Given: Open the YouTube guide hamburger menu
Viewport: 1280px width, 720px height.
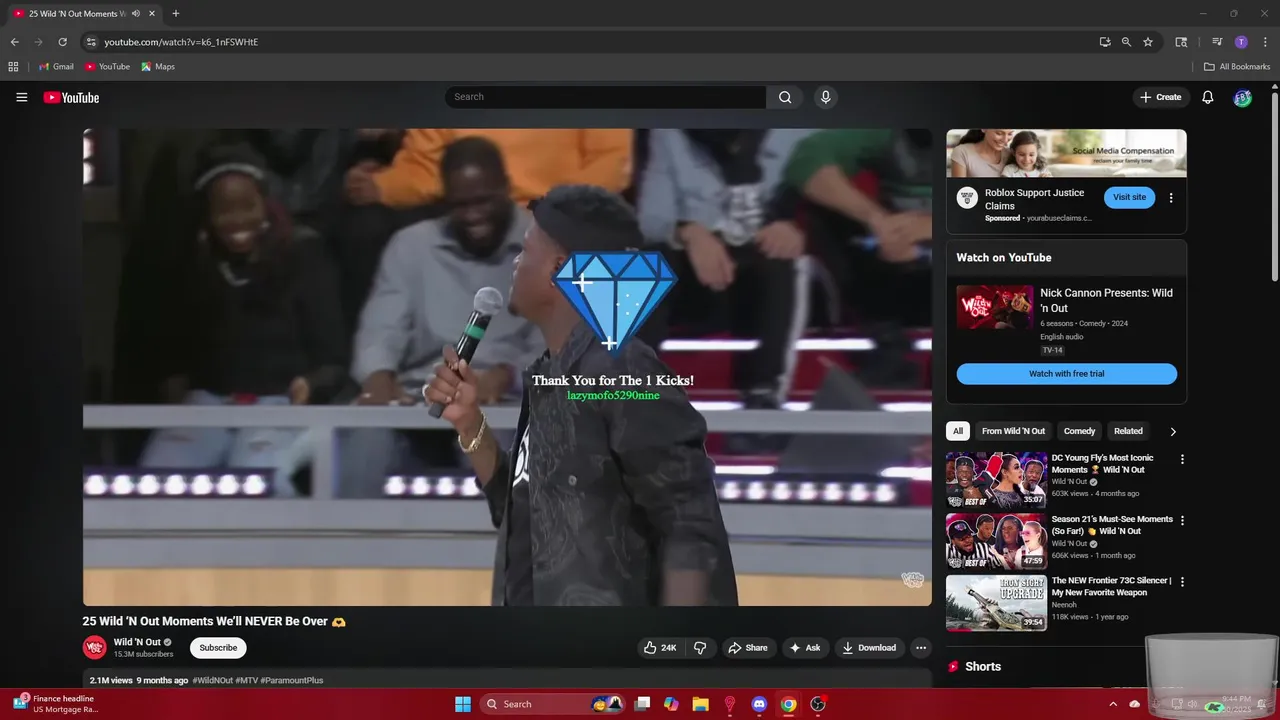Looking at the screenshot, I should click(x=21, y=97).
